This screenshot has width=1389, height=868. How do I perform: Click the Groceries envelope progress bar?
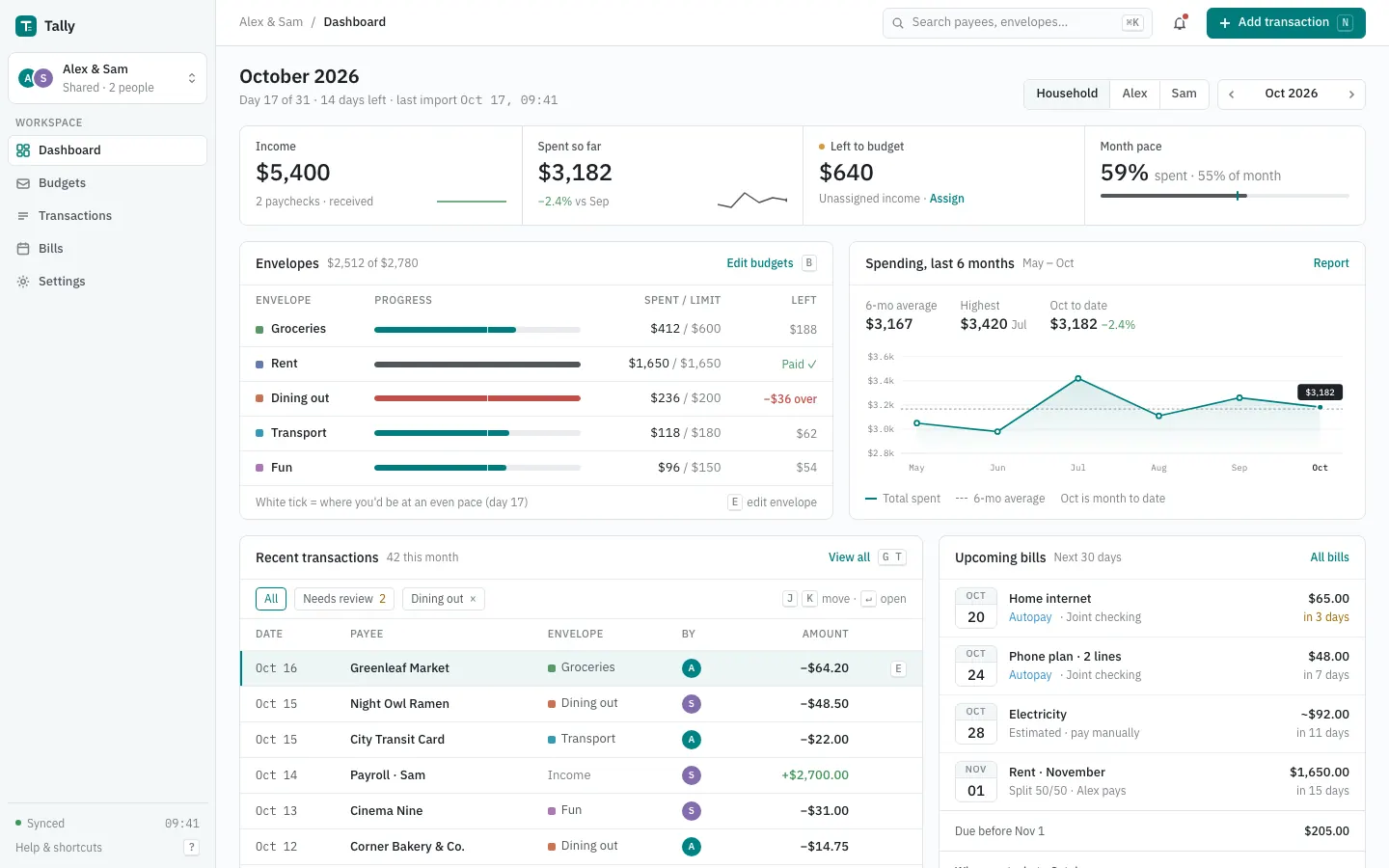[x=477, y=330]
